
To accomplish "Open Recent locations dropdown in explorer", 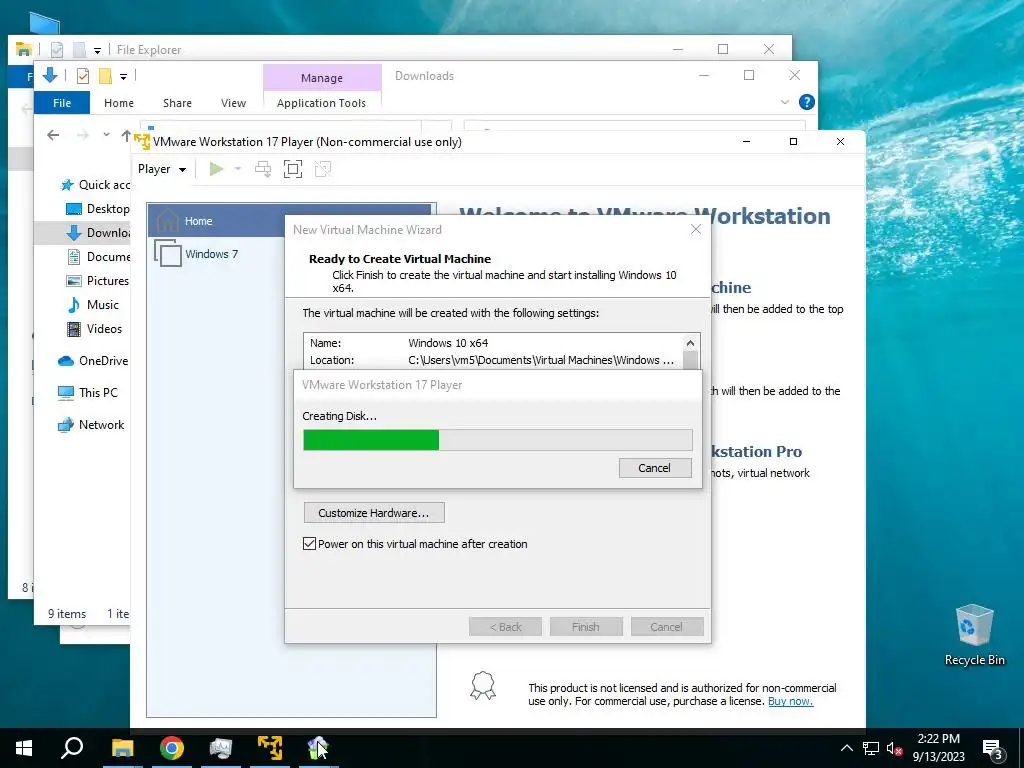I will (106, 135).
